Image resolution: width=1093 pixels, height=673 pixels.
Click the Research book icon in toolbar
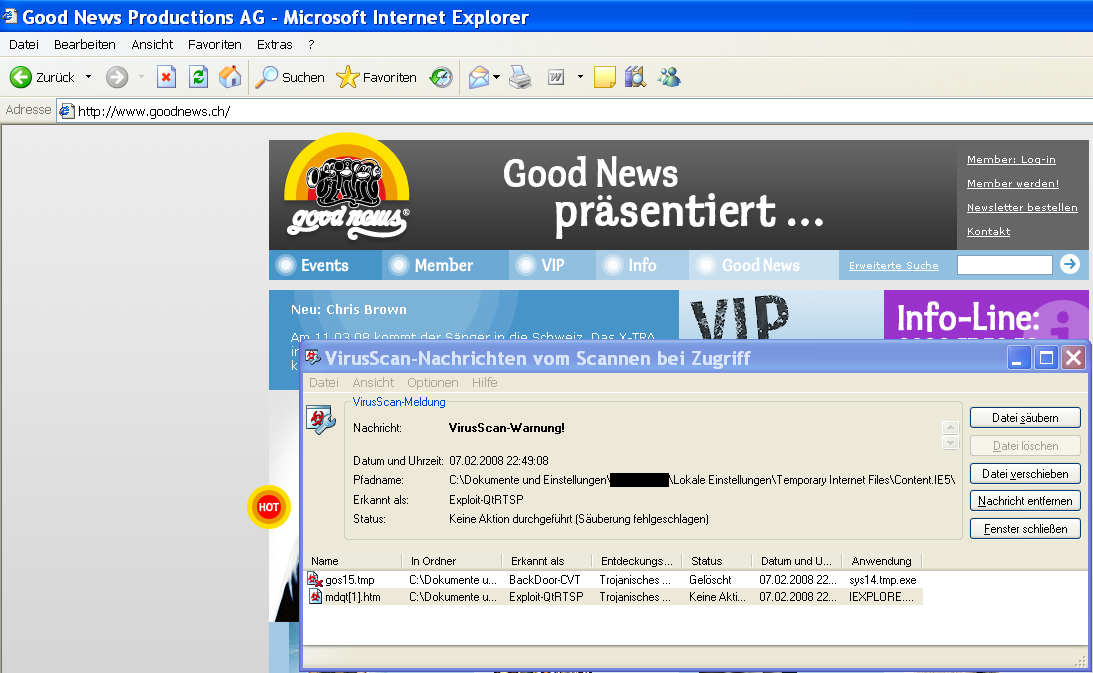coord(635,77)
